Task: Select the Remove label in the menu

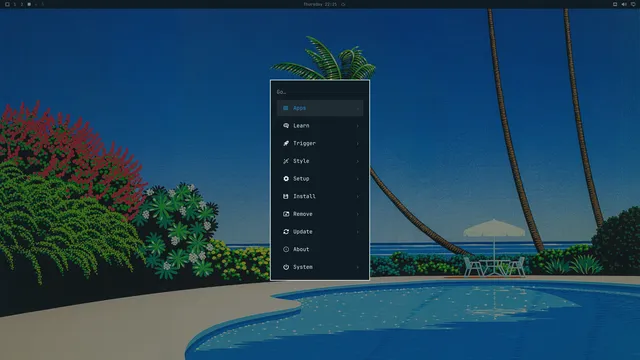Action: click(x=302, y=214)
